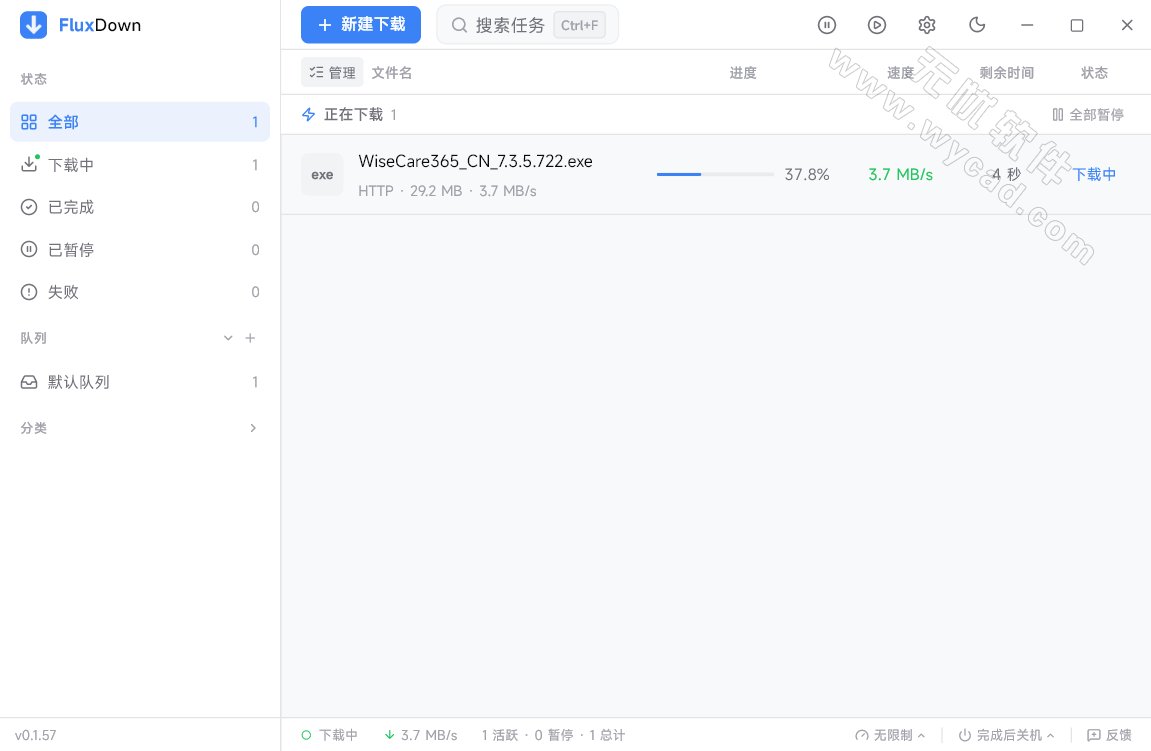The height and width of the screenshot is (751, 1151).
Task: Maximize the FluxDown window
Action: [x=1077, y=25]
